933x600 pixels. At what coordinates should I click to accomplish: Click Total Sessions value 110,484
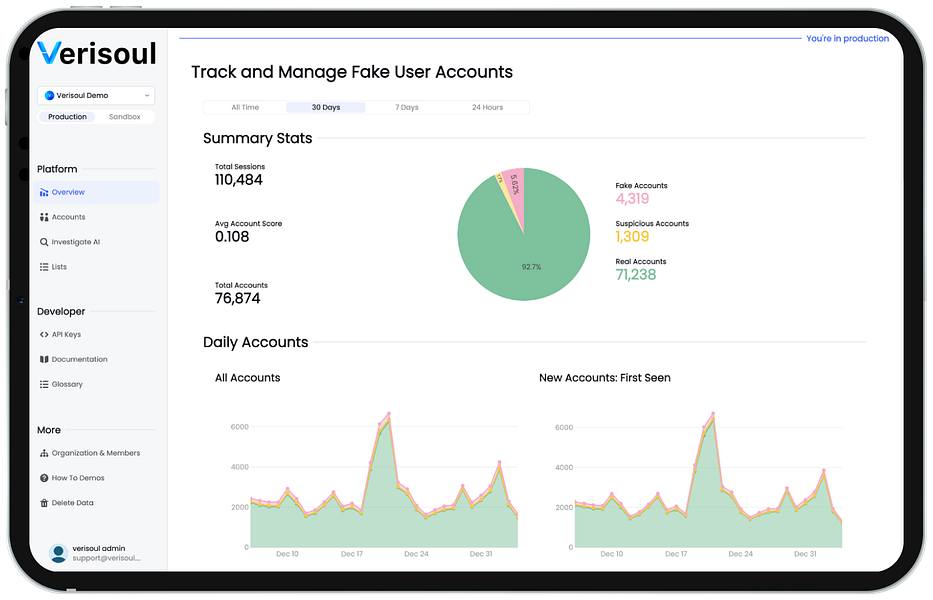click(239, 180)
